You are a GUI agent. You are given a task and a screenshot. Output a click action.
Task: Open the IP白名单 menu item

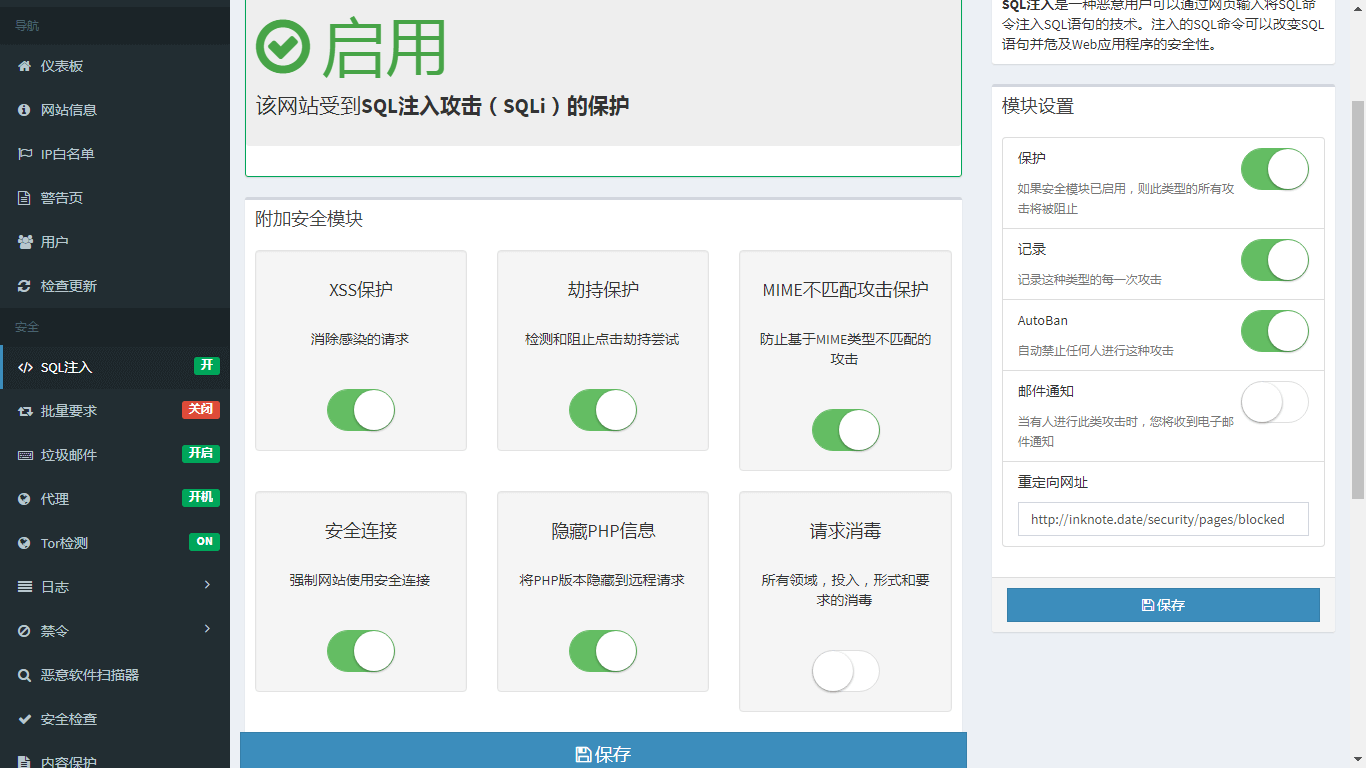pos(115,154)
